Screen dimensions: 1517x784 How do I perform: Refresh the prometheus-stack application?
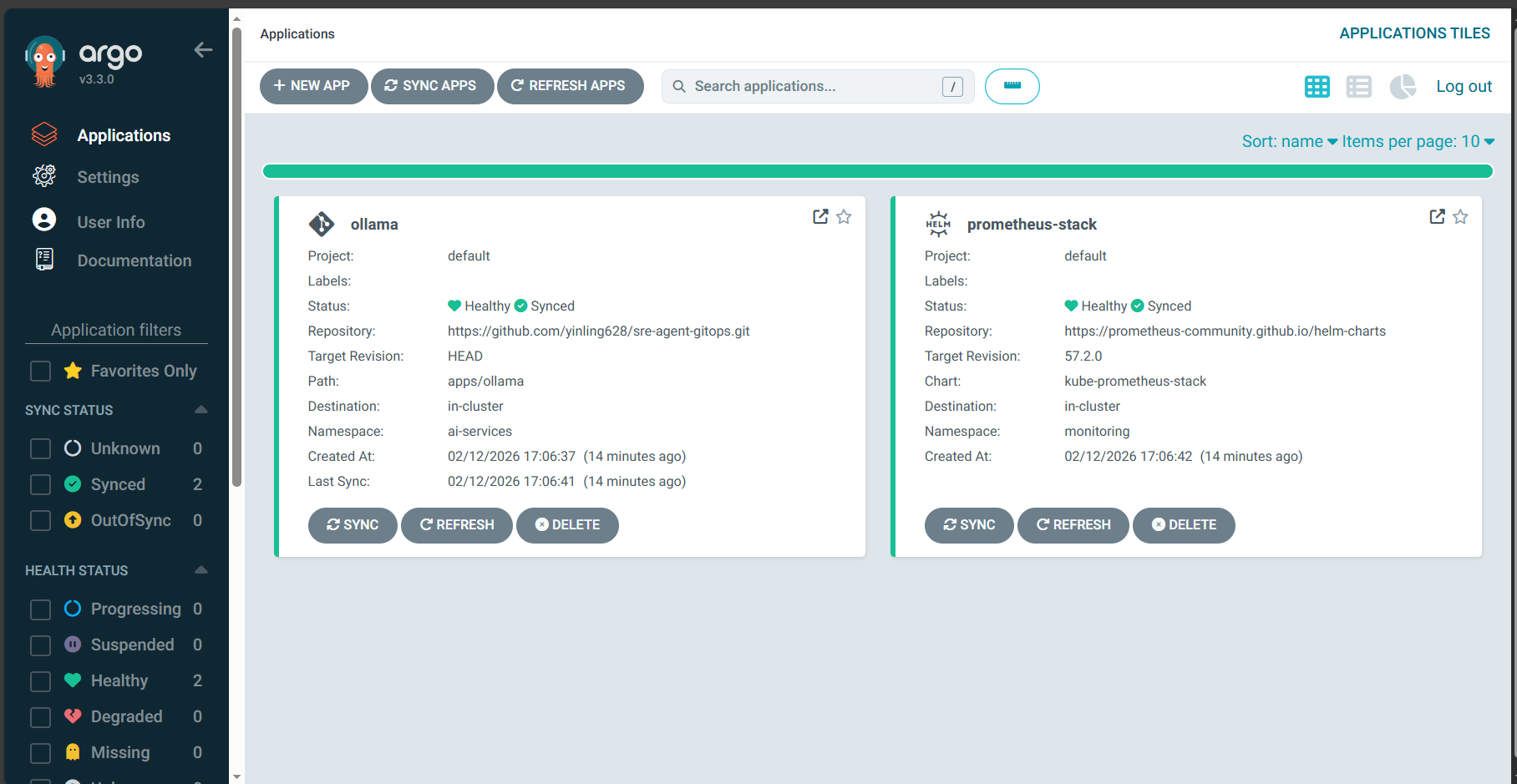tap(1073, 525)
